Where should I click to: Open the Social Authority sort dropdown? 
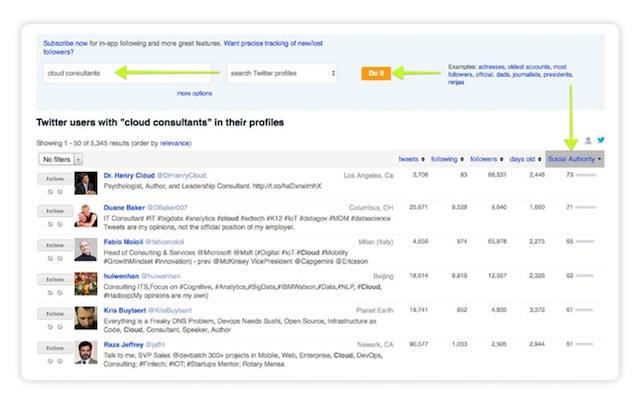point(575,159)
